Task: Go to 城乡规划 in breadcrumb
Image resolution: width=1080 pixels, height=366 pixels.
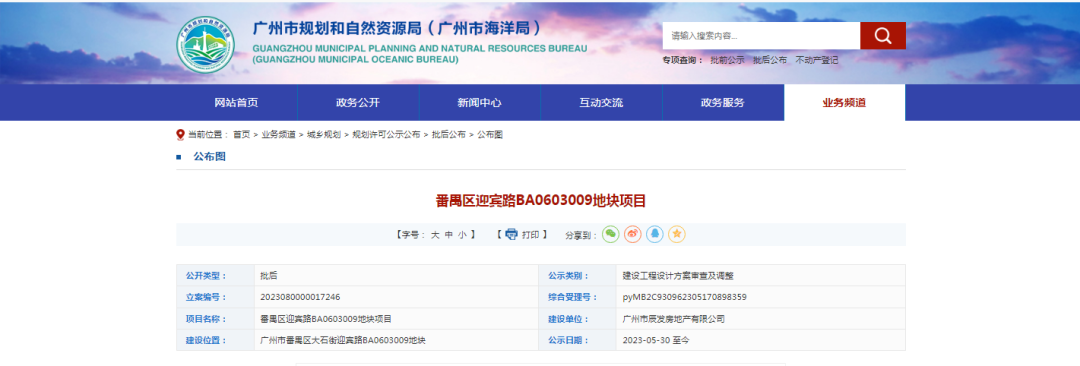Action: click(x=324, y=134)
